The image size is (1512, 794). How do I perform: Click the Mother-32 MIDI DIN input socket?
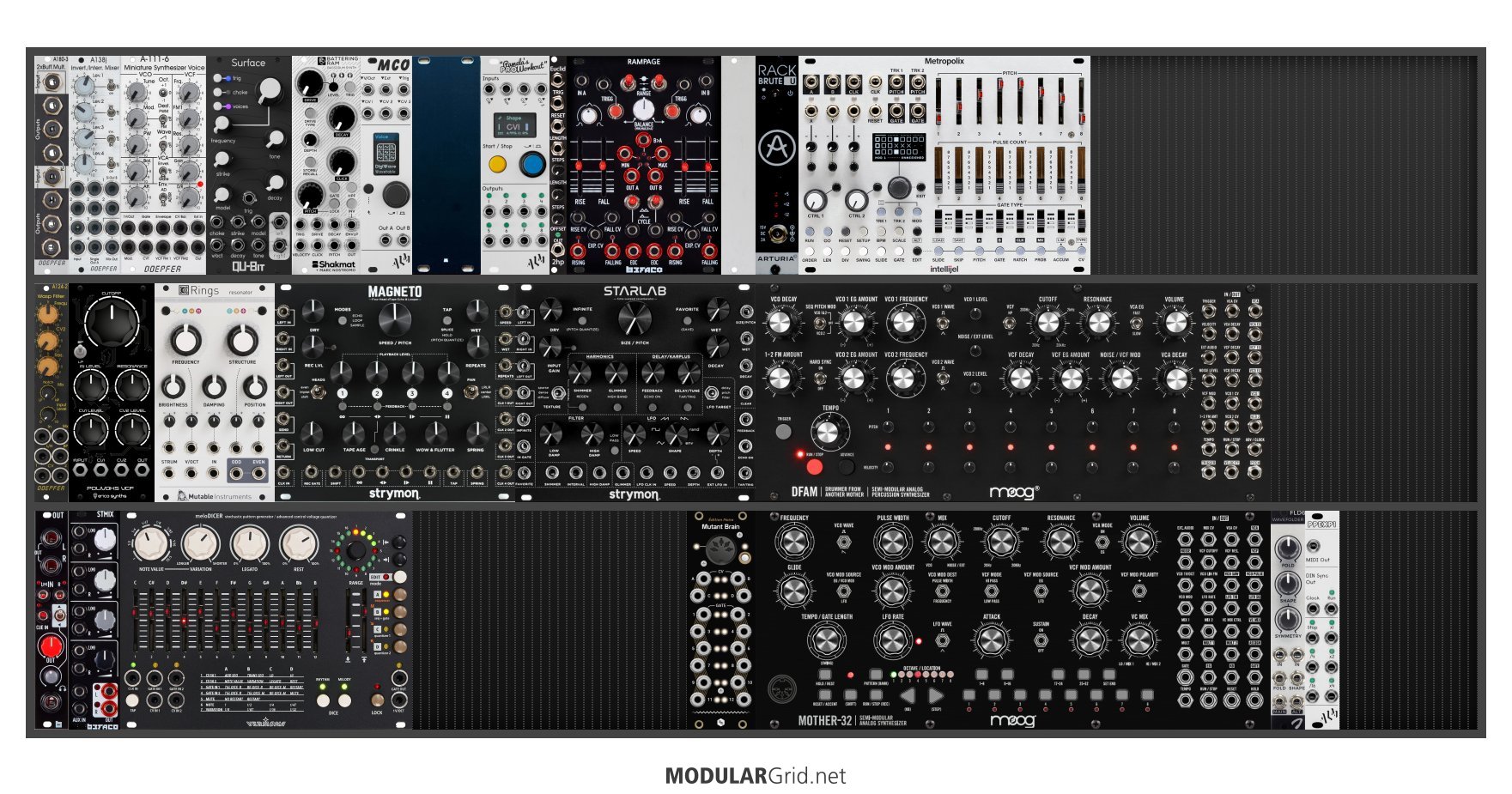pyautogui.click(x=780, y=689)
